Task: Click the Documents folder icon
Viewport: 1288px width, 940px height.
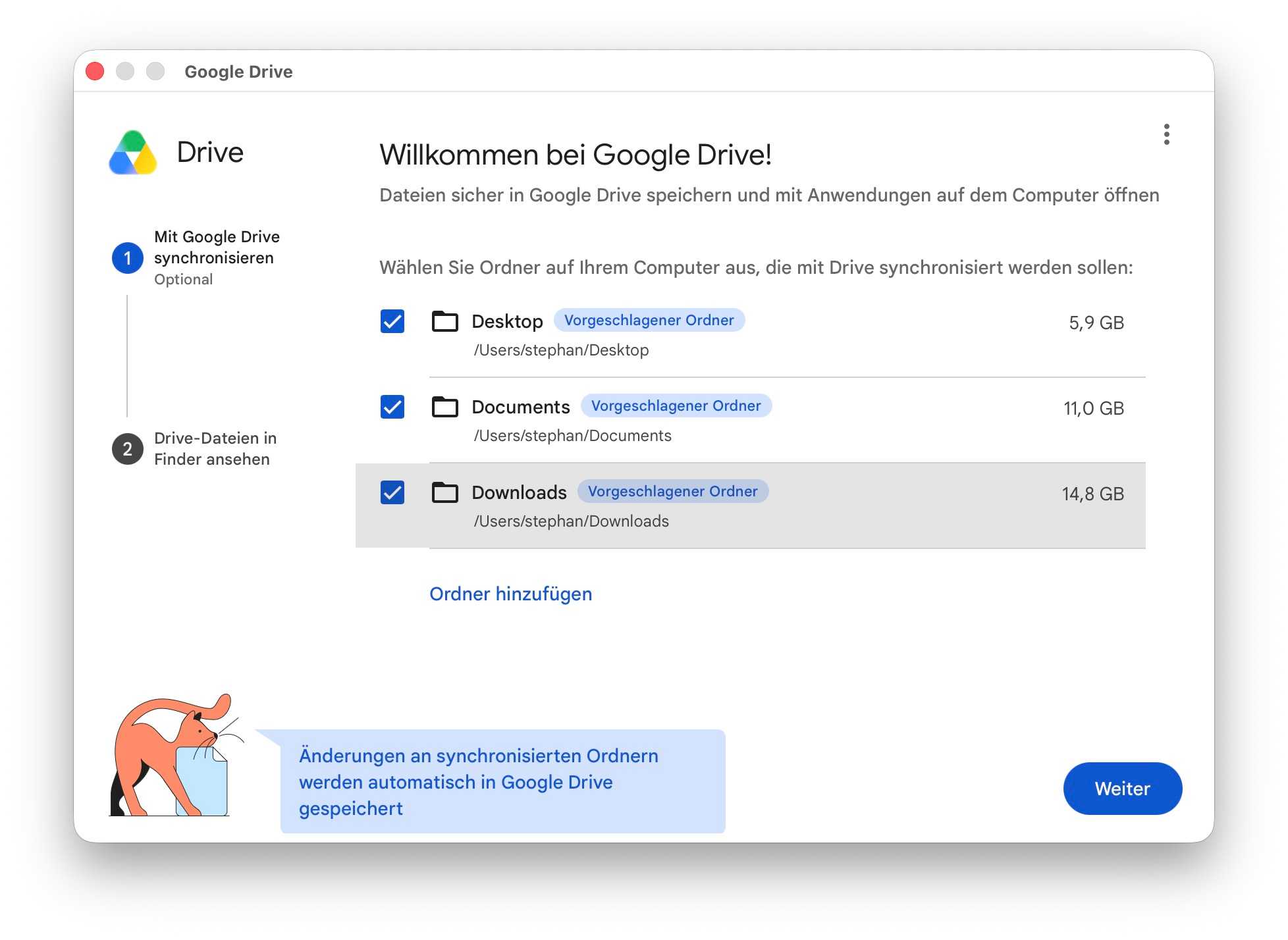Action: point(445,407)
